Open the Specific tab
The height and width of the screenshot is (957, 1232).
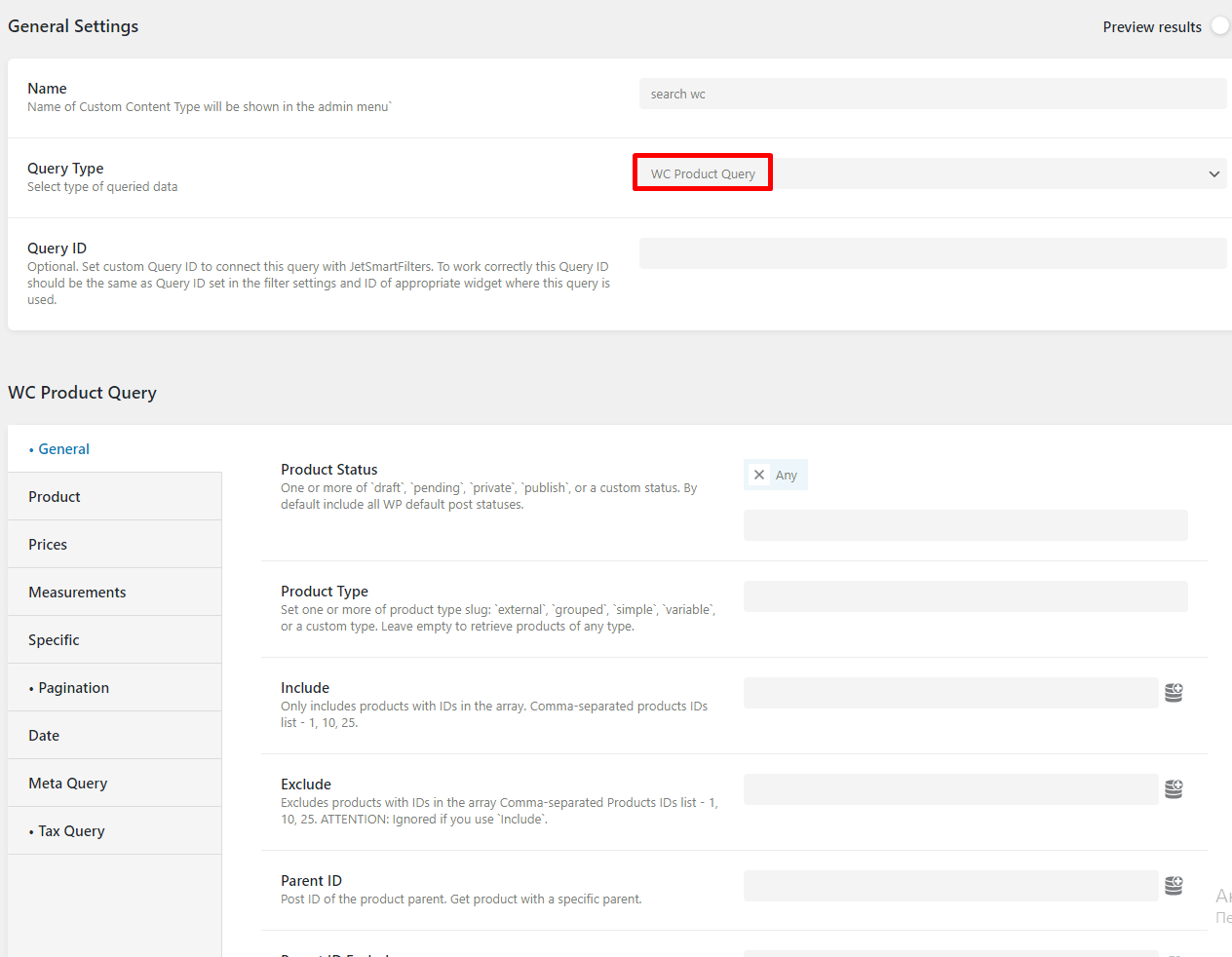pyautogui.click(x=115, y=640)
